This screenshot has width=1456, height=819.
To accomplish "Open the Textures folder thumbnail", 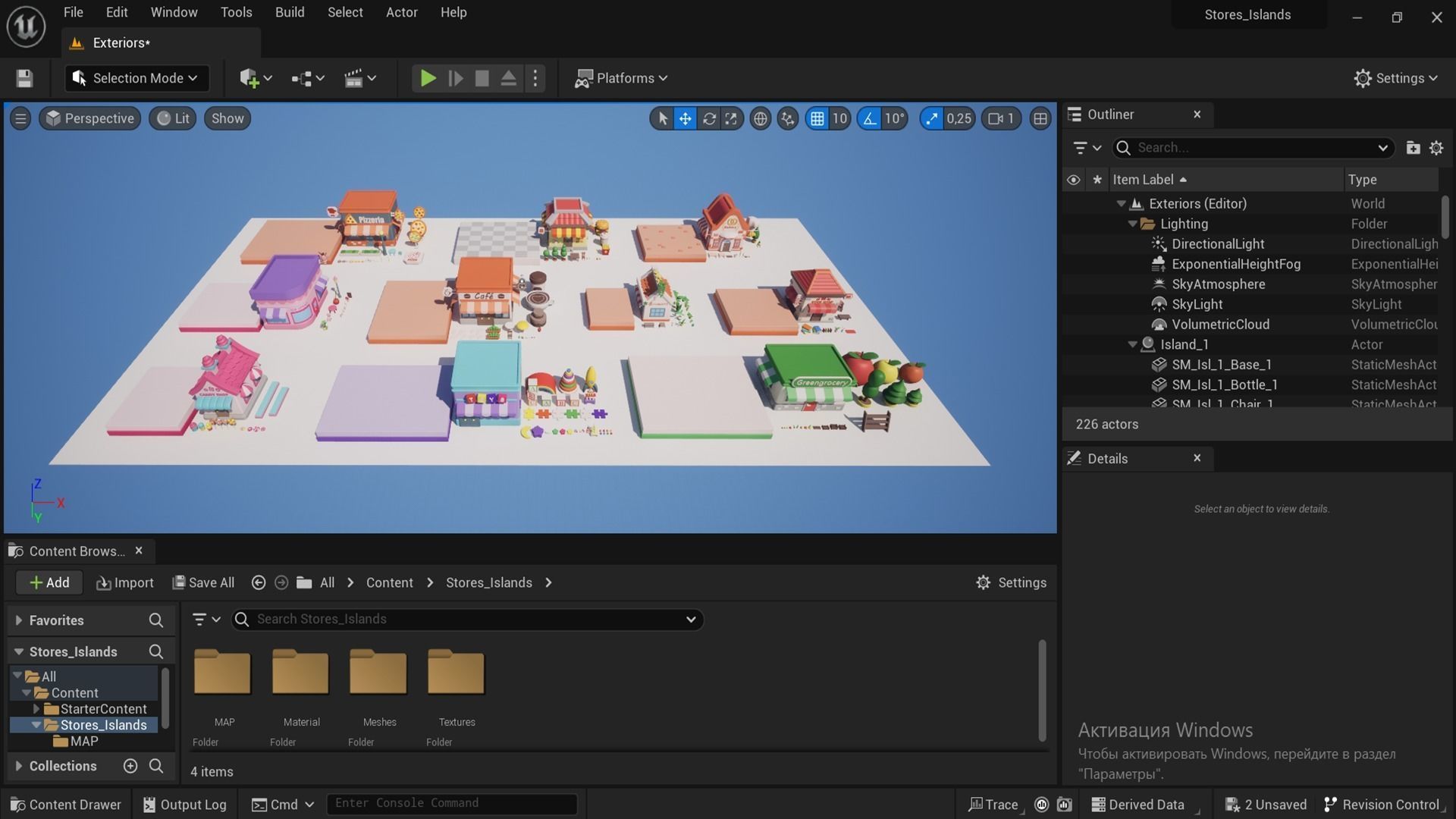I will click(x=456, y=672).
